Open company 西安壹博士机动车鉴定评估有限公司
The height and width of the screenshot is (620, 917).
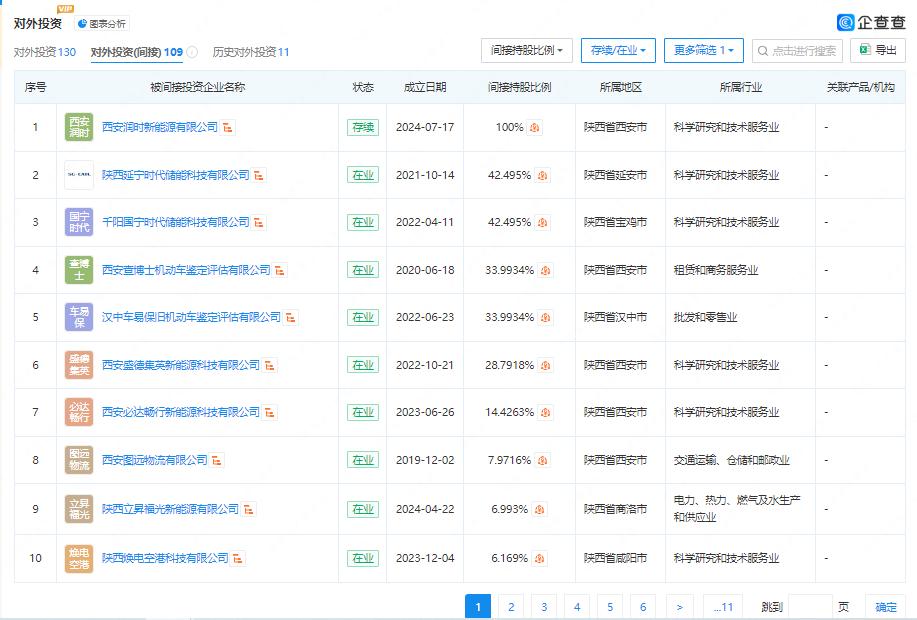(x=186, y=270)
